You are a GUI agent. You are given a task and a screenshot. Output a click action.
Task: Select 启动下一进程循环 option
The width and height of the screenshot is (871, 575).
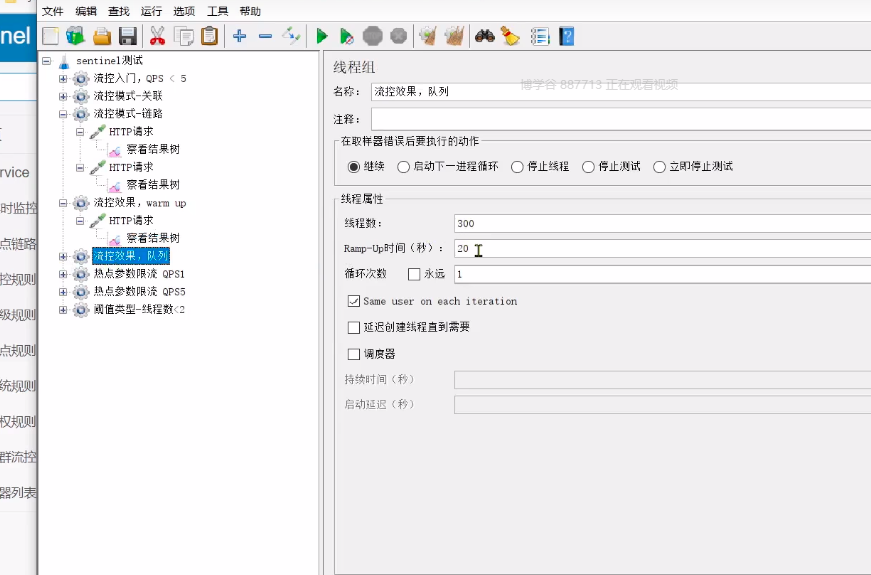tap(403, 167)
